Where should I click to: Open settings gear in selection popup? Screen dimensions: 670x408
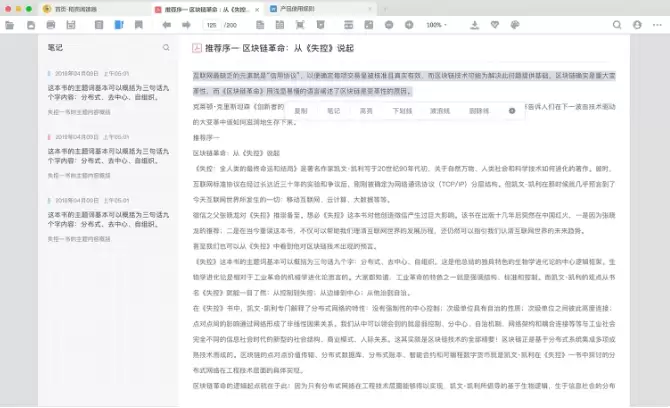click(x=512, y=111)
